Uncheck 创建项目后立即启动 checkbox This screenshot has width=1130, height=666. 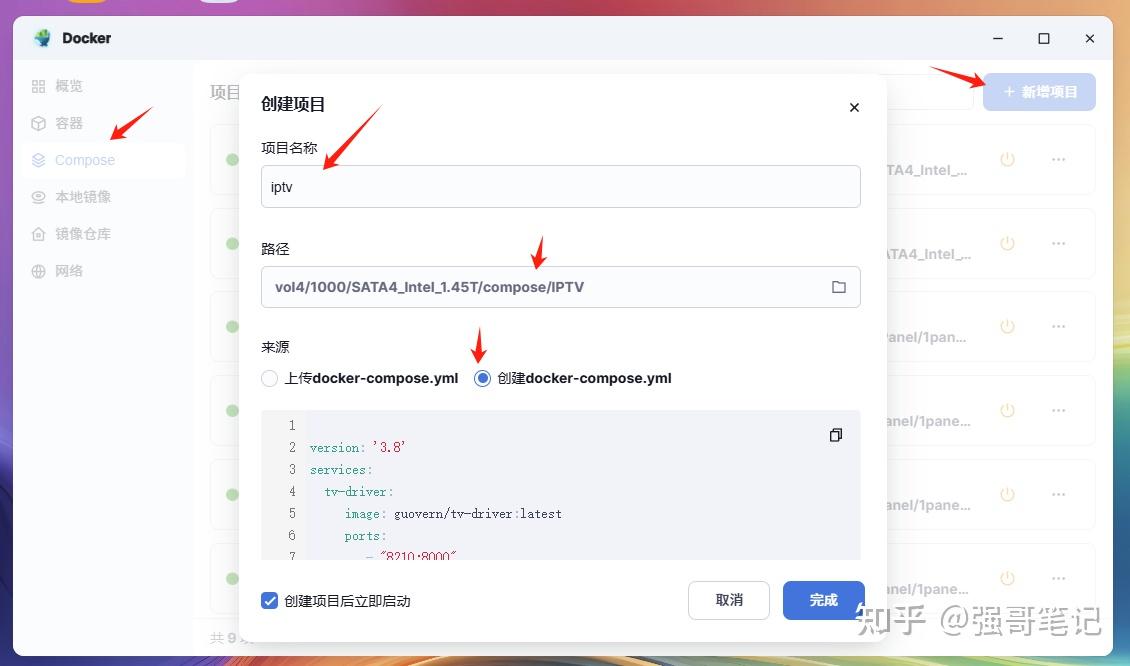click(270, 600)
